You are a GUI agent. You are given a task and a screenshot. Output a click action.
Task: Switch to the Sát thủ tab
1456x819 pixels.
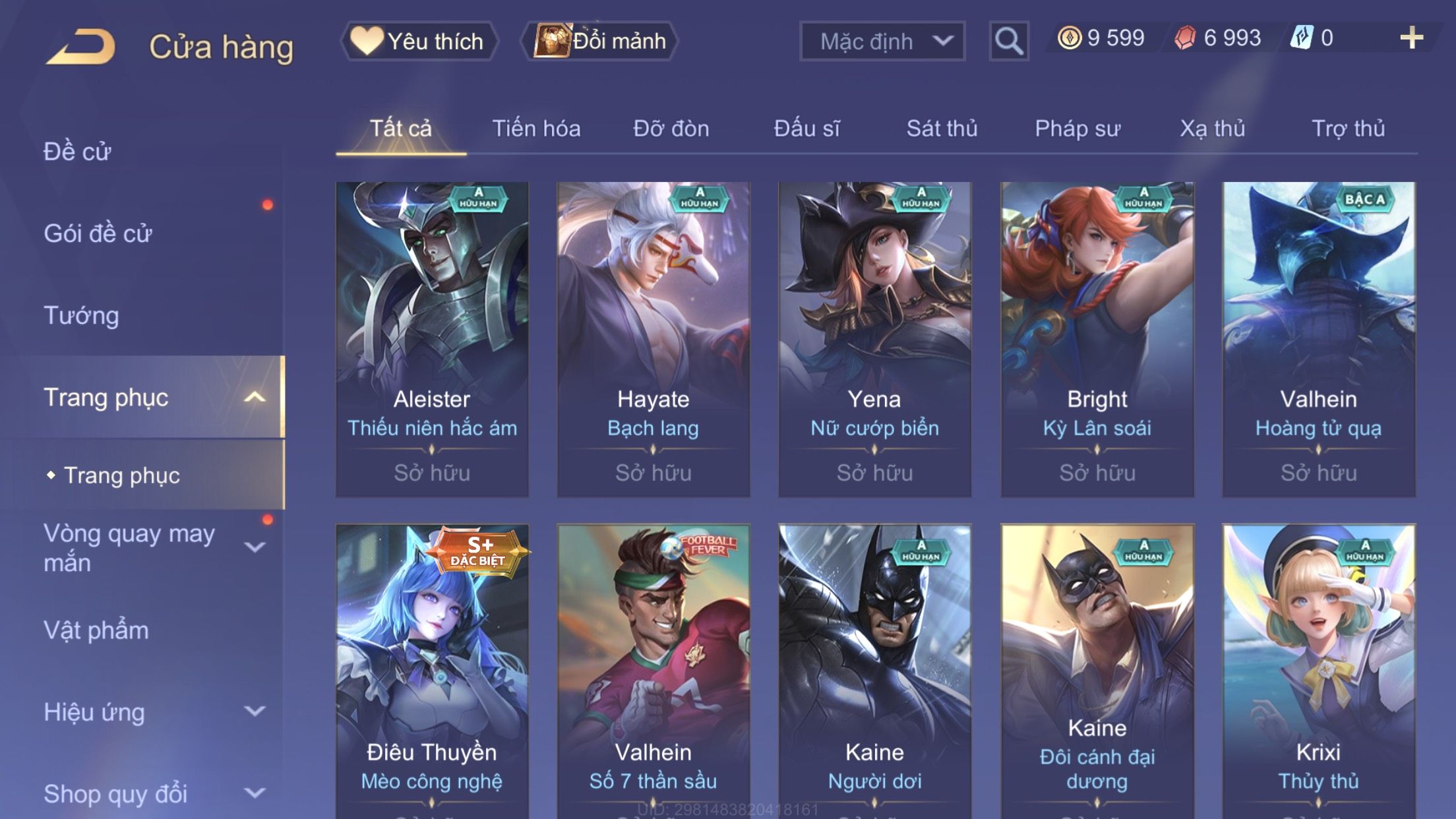942,128
